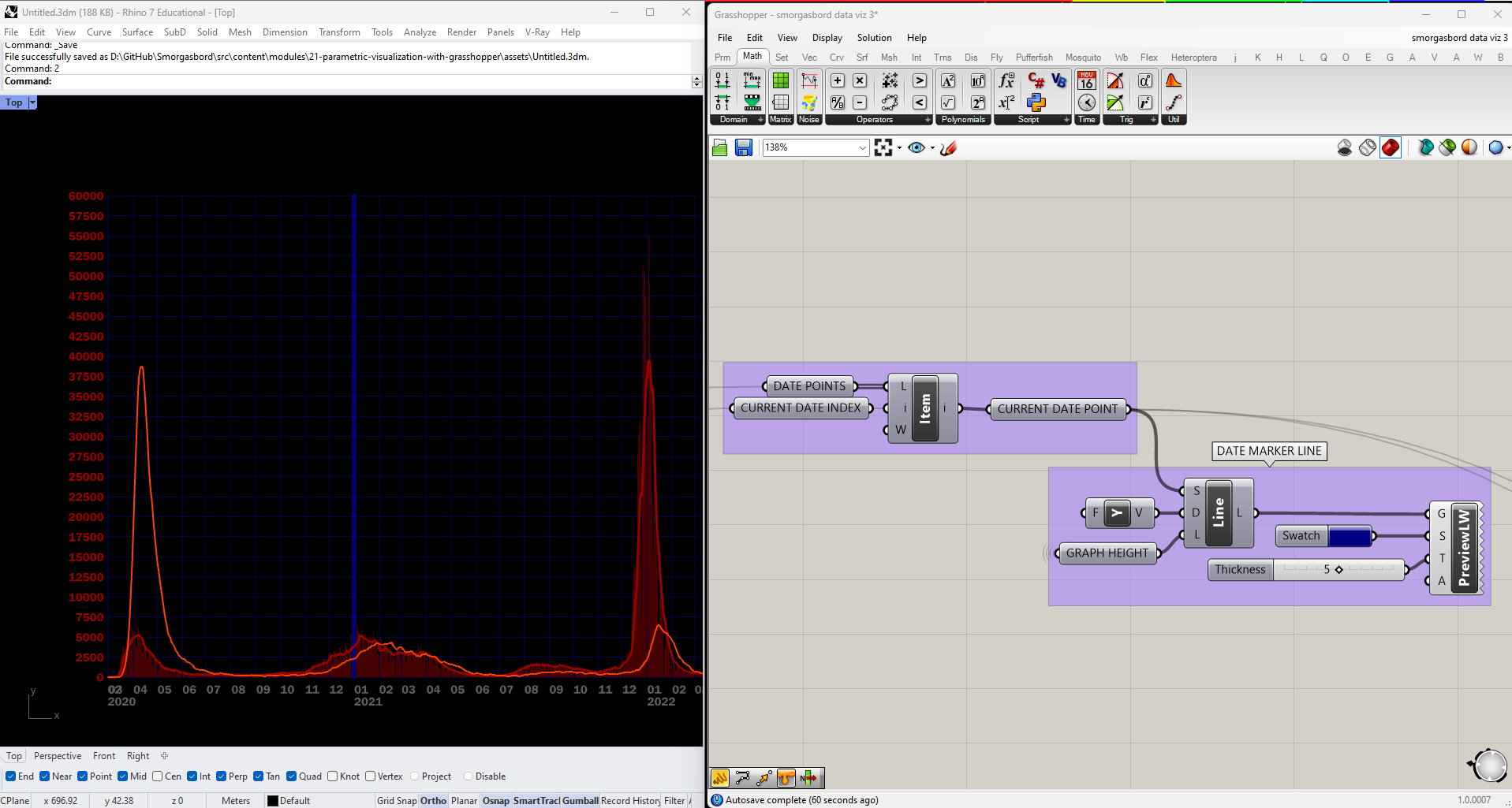Expand the Top viewport title dropdown arrow
1512x808 pixels.
tap(32, 102)
